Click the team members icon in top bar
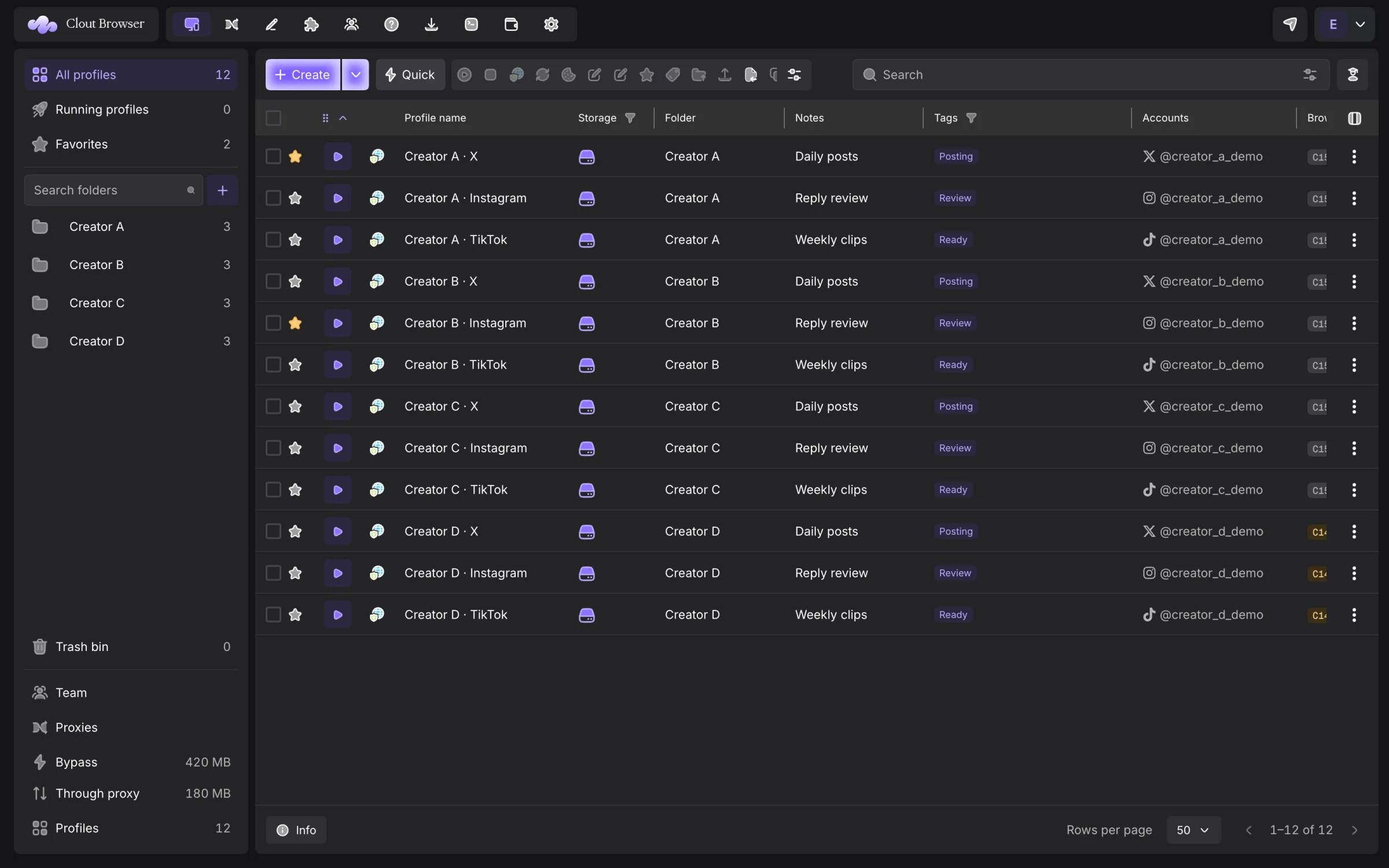This screenshot has height=868, width=1389. point(351,24)
